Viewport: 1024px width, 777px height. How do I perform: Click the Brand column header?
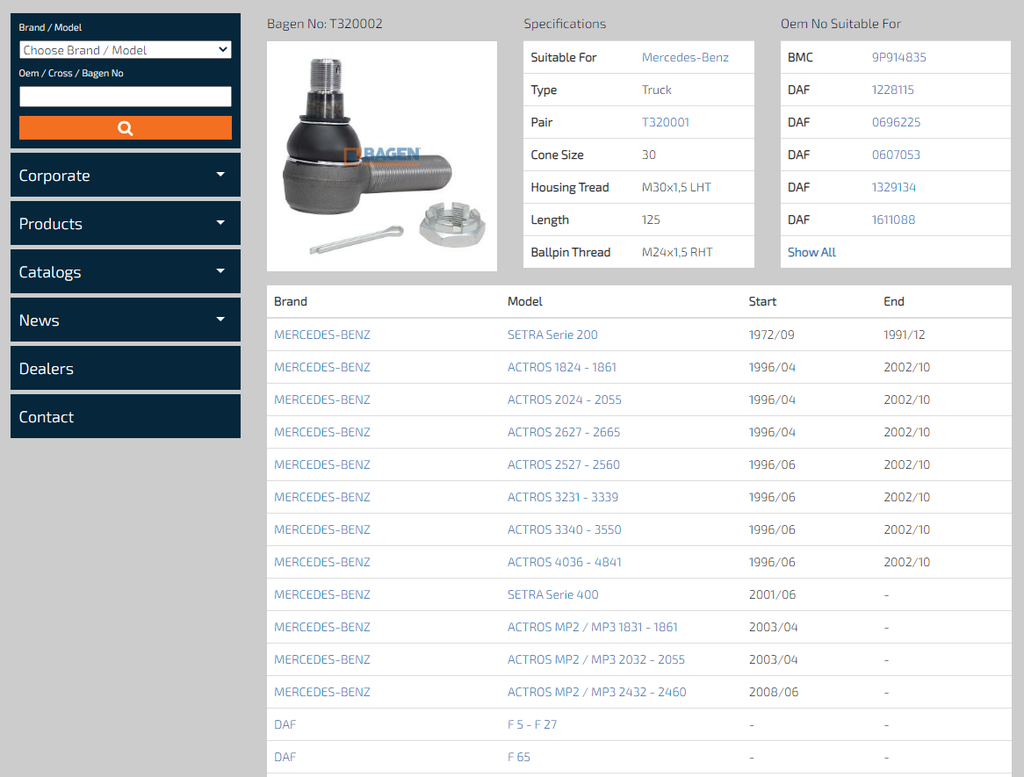pyautogui.click(x=291, y=302)
